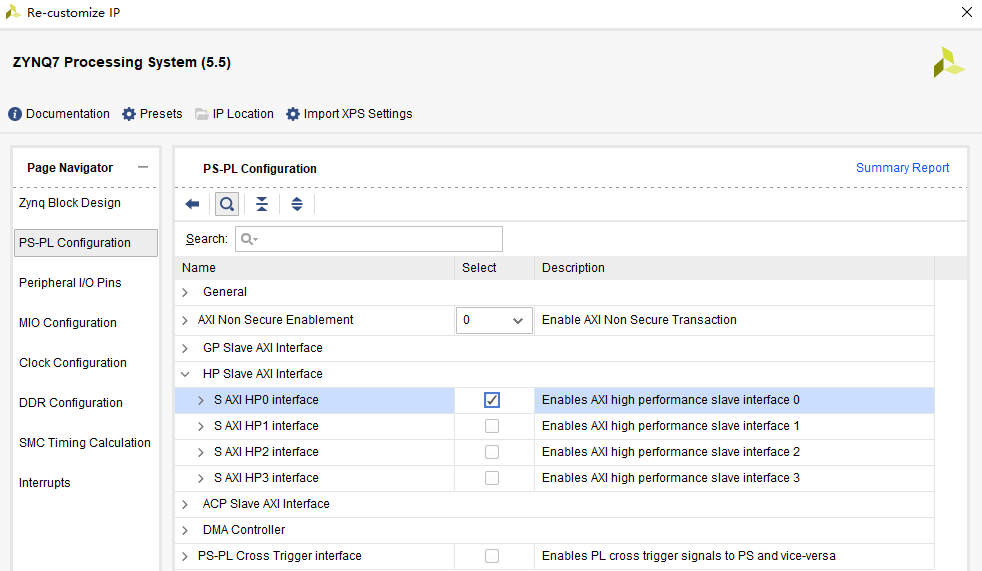Switch to Zynq Block Design page
The image size is (982, 571).
tap(70, 203)
